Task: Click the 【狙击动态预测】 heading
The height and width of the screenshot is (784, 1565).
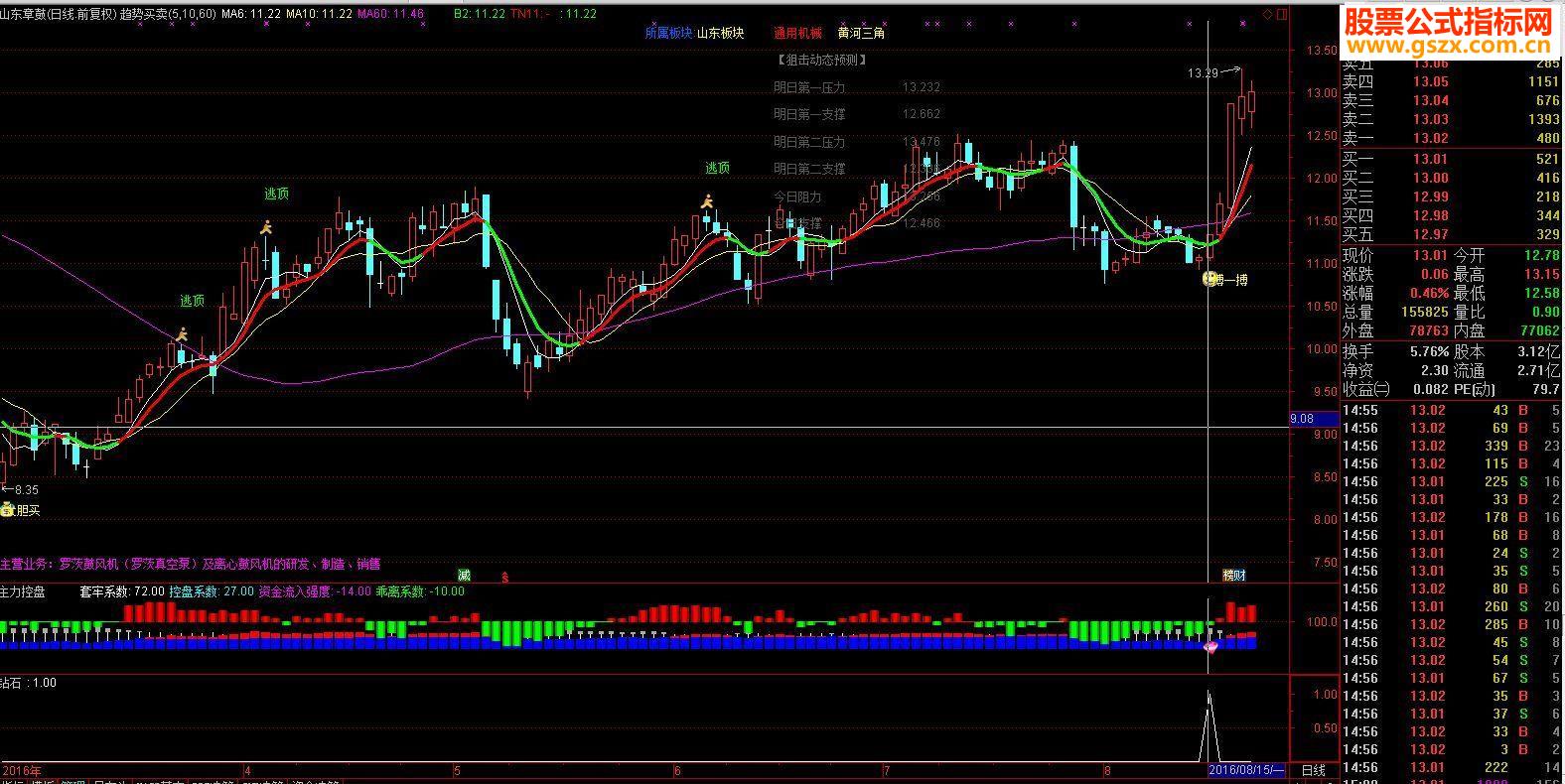Action: point(821,60)
